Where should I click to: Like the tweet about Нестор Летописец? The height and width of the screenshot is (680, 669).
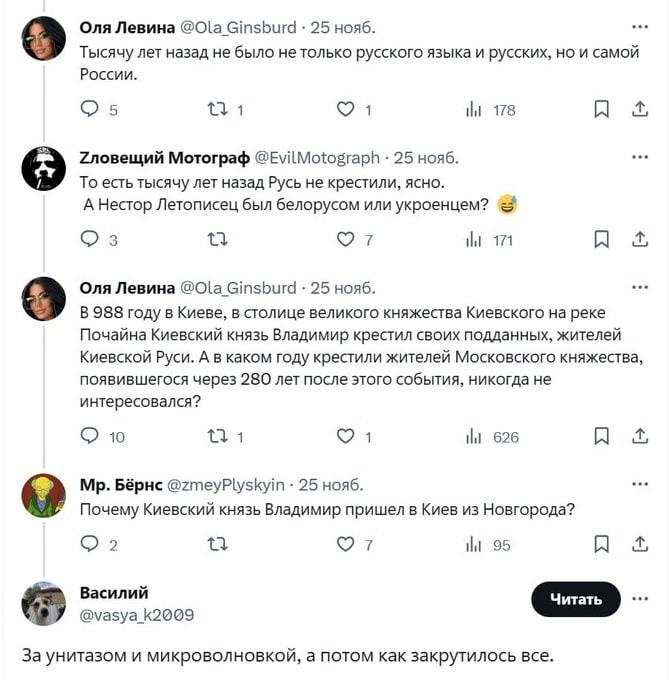pyautogui.click(x=346, y=239)
